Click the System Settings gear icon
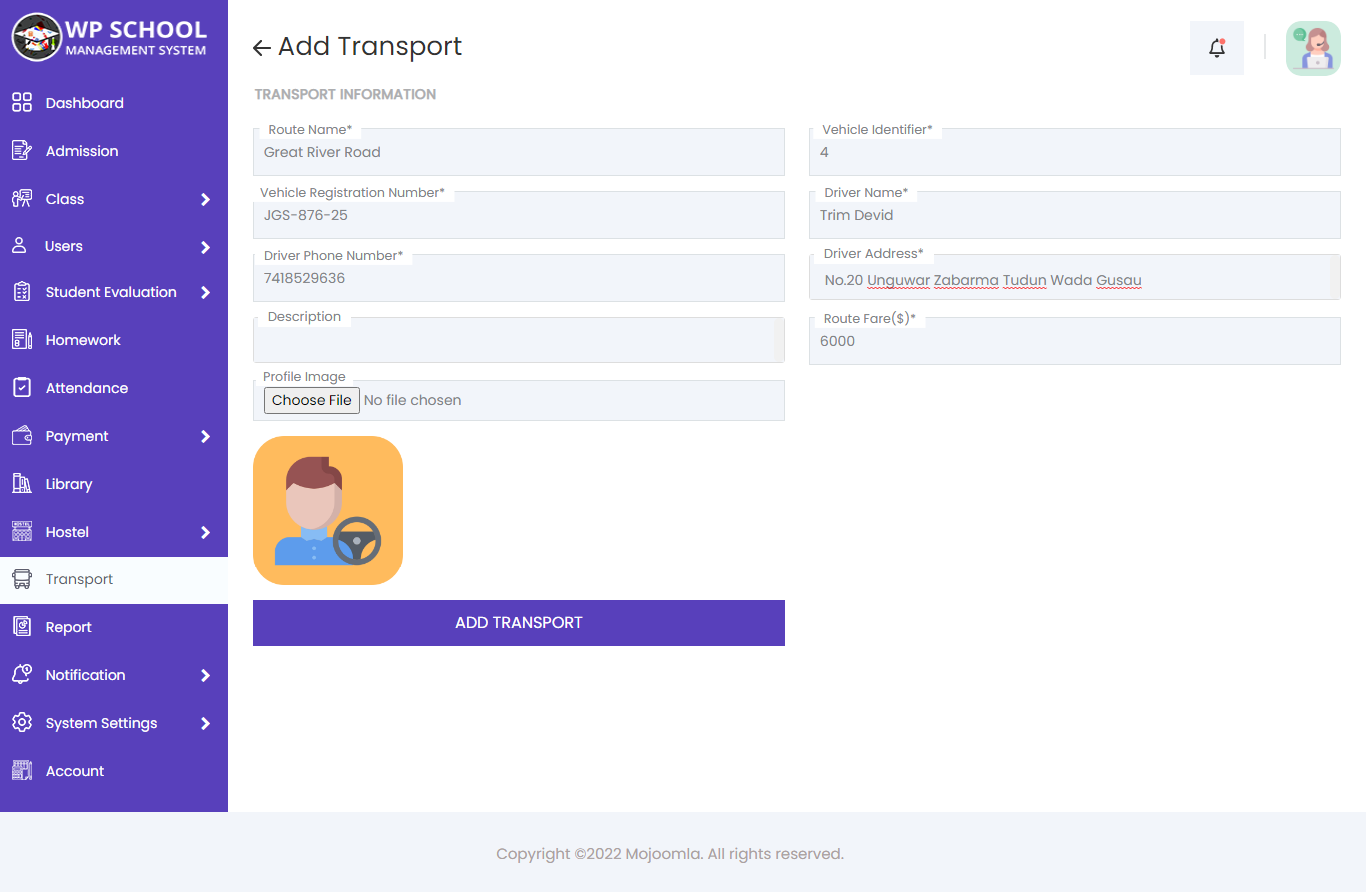 point(22,723)
